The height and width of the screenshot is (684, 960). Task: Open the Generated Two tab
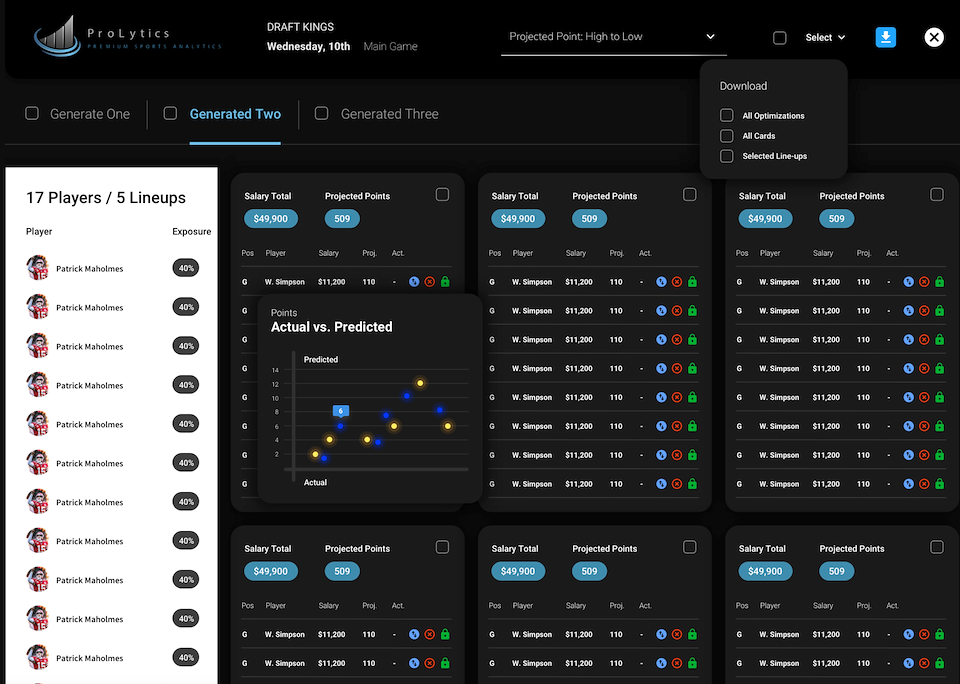tap(235, 114)
